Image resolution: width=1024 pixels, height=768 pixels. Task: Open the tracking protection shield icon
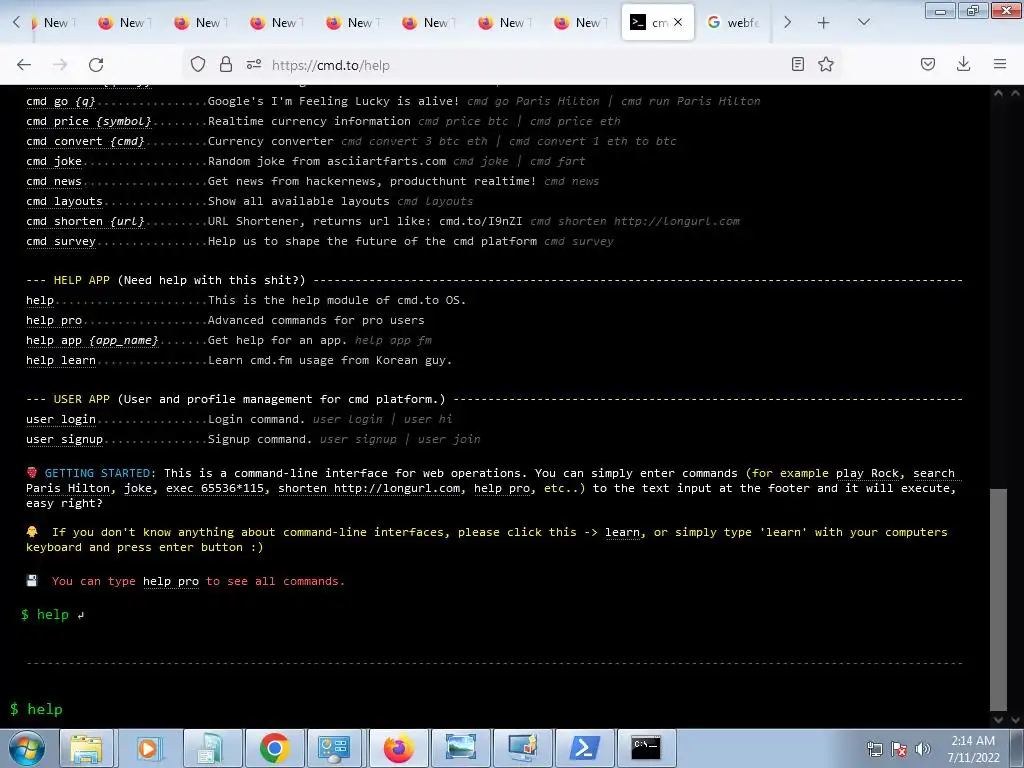tap(198, 65)
